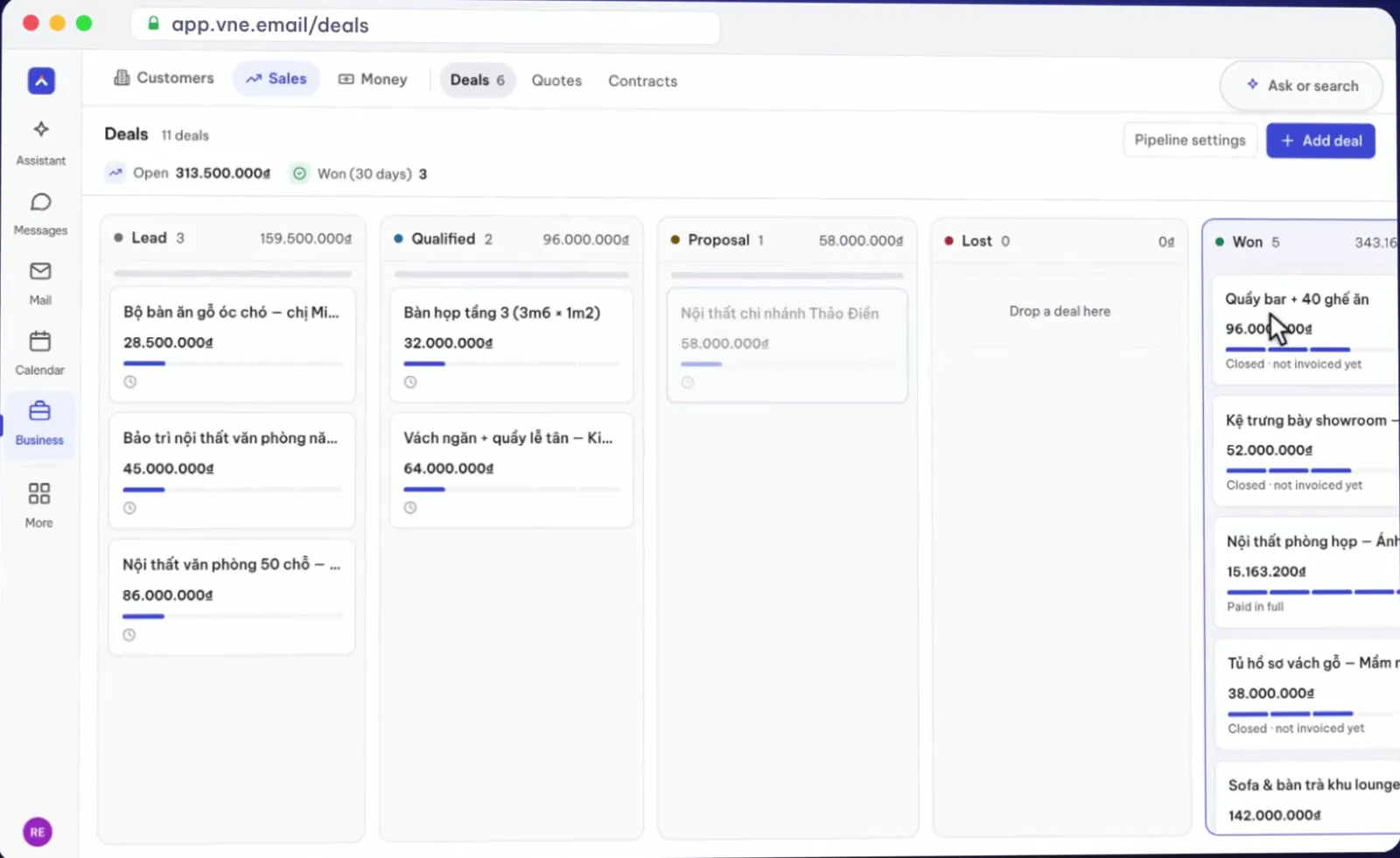
Task: Click the lock icon in address bar
Action: point(153,24)
